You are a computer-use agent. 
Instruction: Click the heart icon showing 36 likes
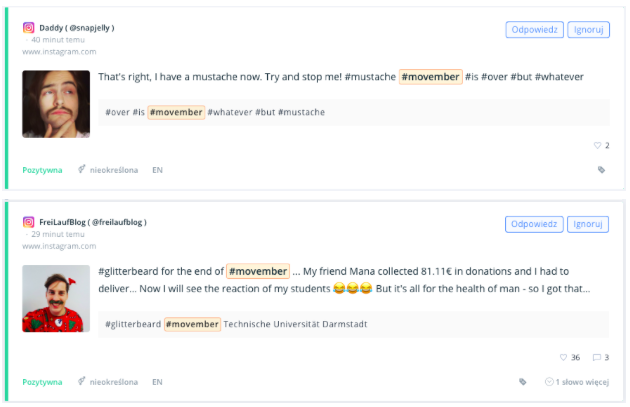(x=564, y=357)
